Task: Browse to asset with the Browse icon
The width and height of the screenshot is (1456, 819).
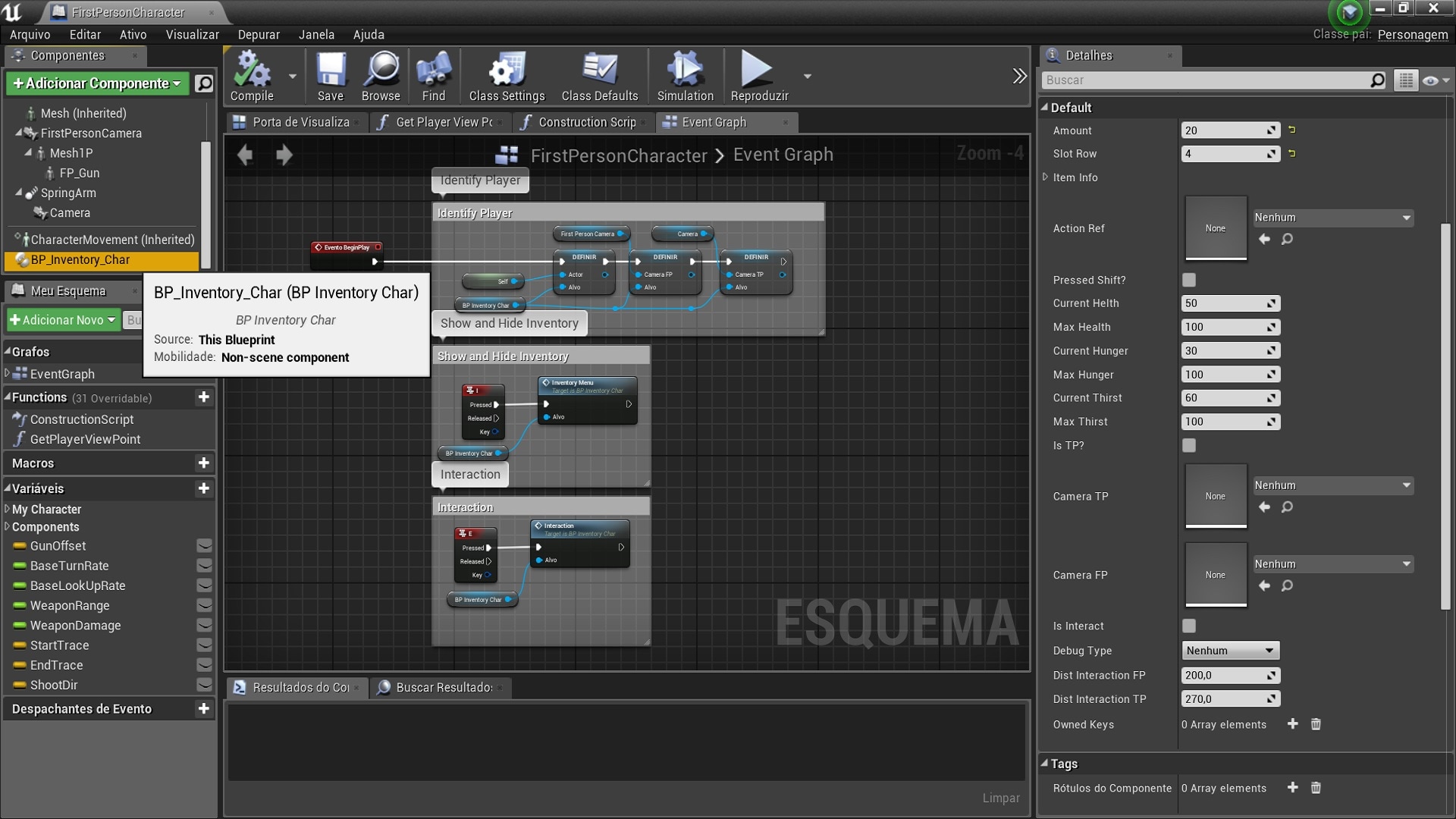Action: pos(381,76)
